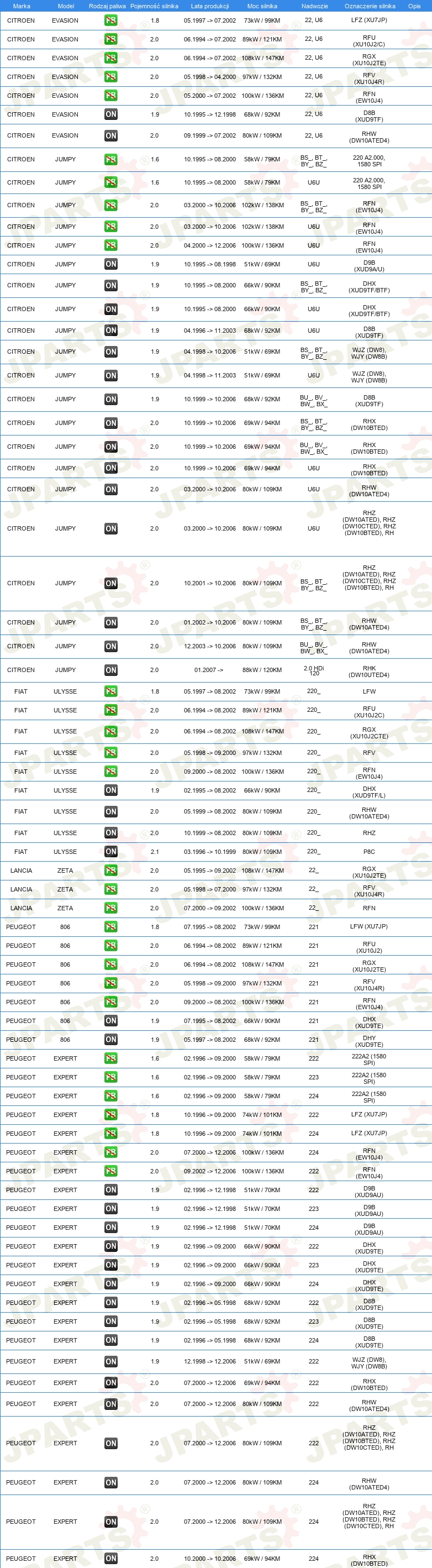This screenshot has width=432, height=1568.
Task: Select the '2.0 HDi 120' body cell
Action: (314, 670)
